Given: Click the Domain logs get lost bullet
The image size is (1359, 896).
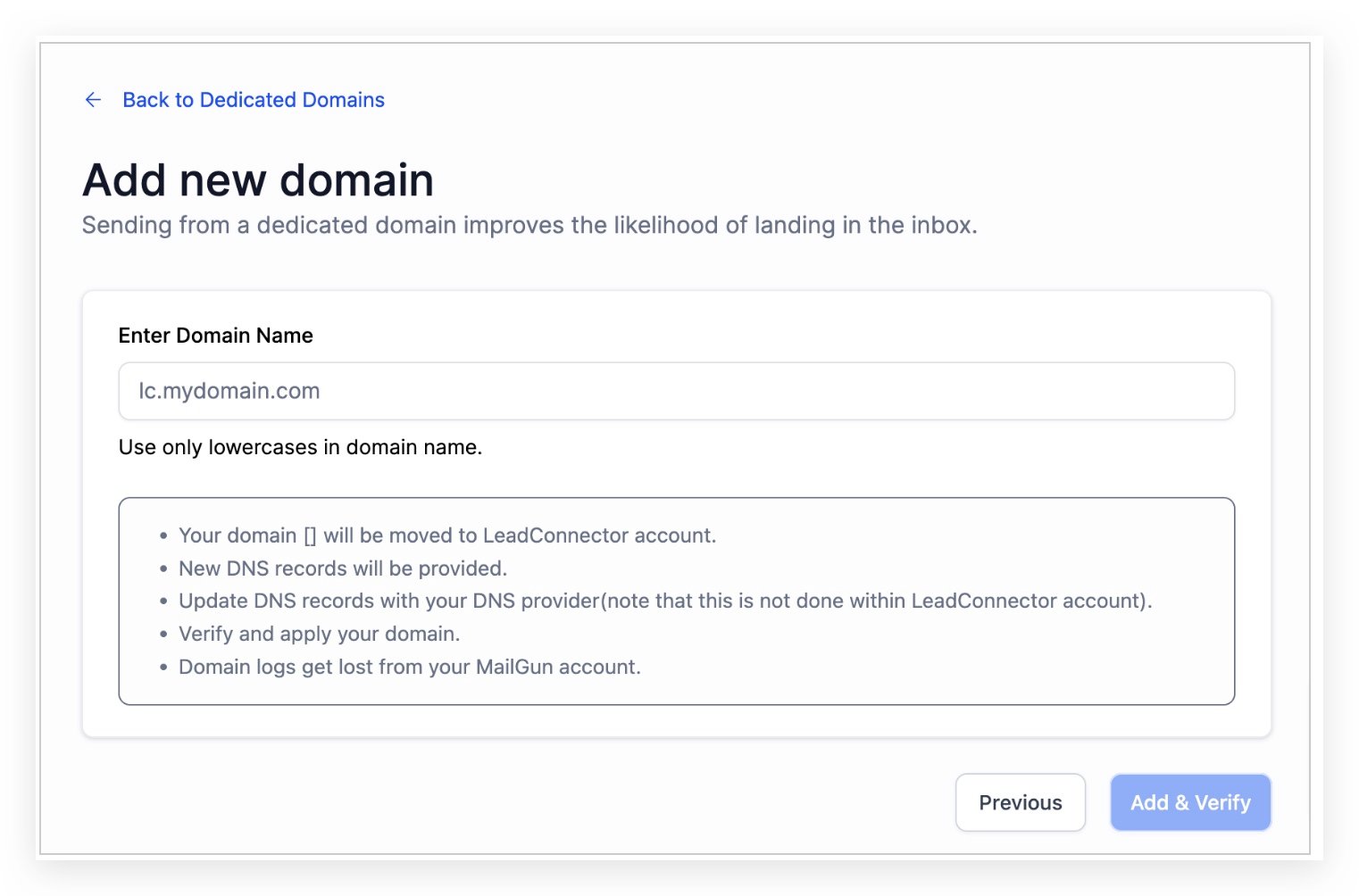Looking at the screenshot, I should click(x=409, y=667).
